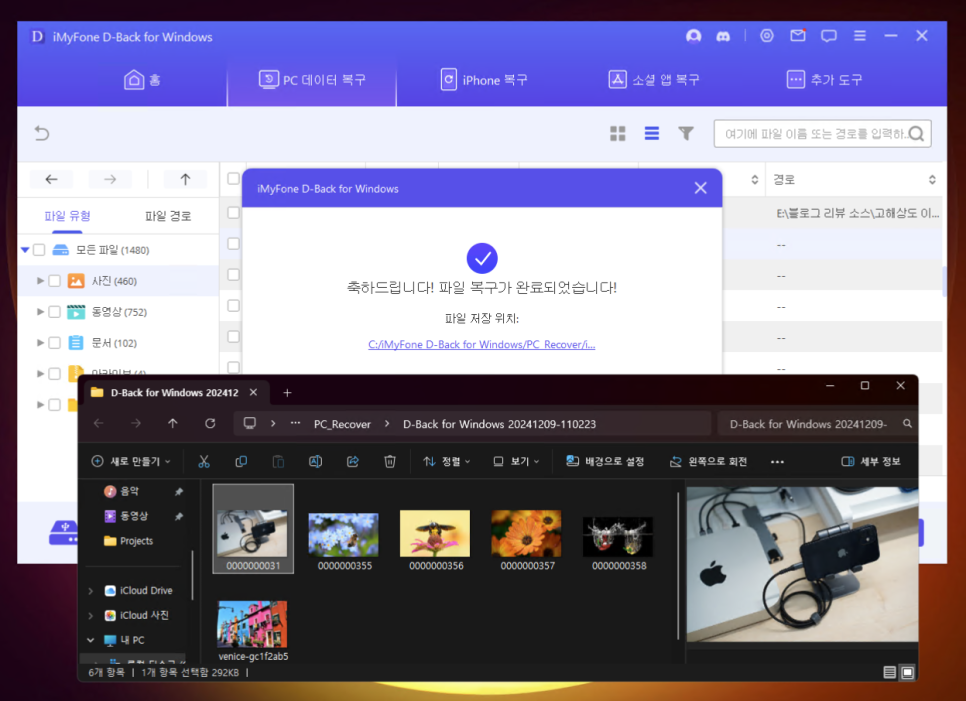Expand iCloud Drive in Explorer sidebar
Screen dimensions: 966x701
tap(91, 591)
